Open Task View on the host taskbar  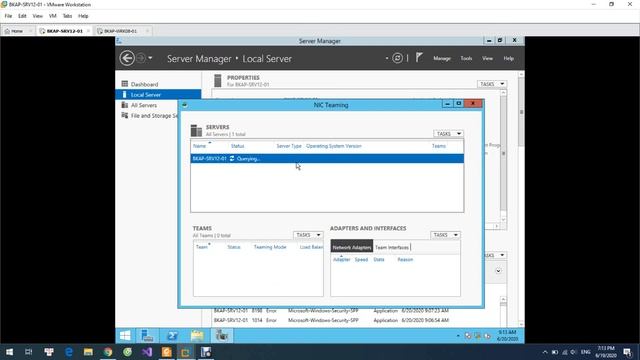(29, 352)
